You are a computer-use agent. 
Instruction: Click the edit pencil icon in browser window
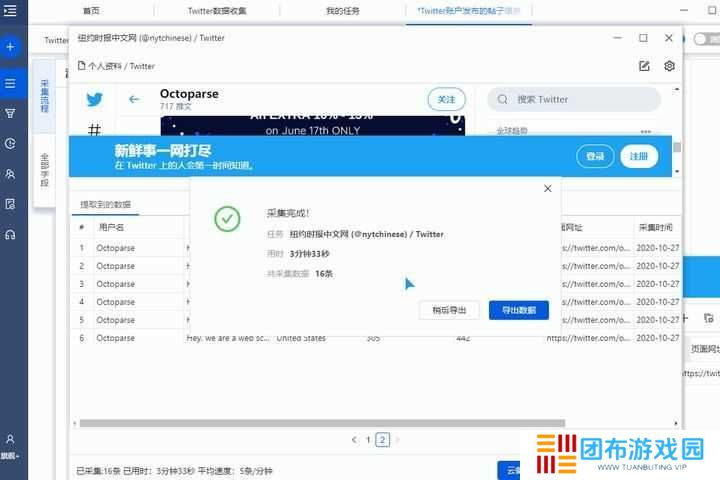644,66
